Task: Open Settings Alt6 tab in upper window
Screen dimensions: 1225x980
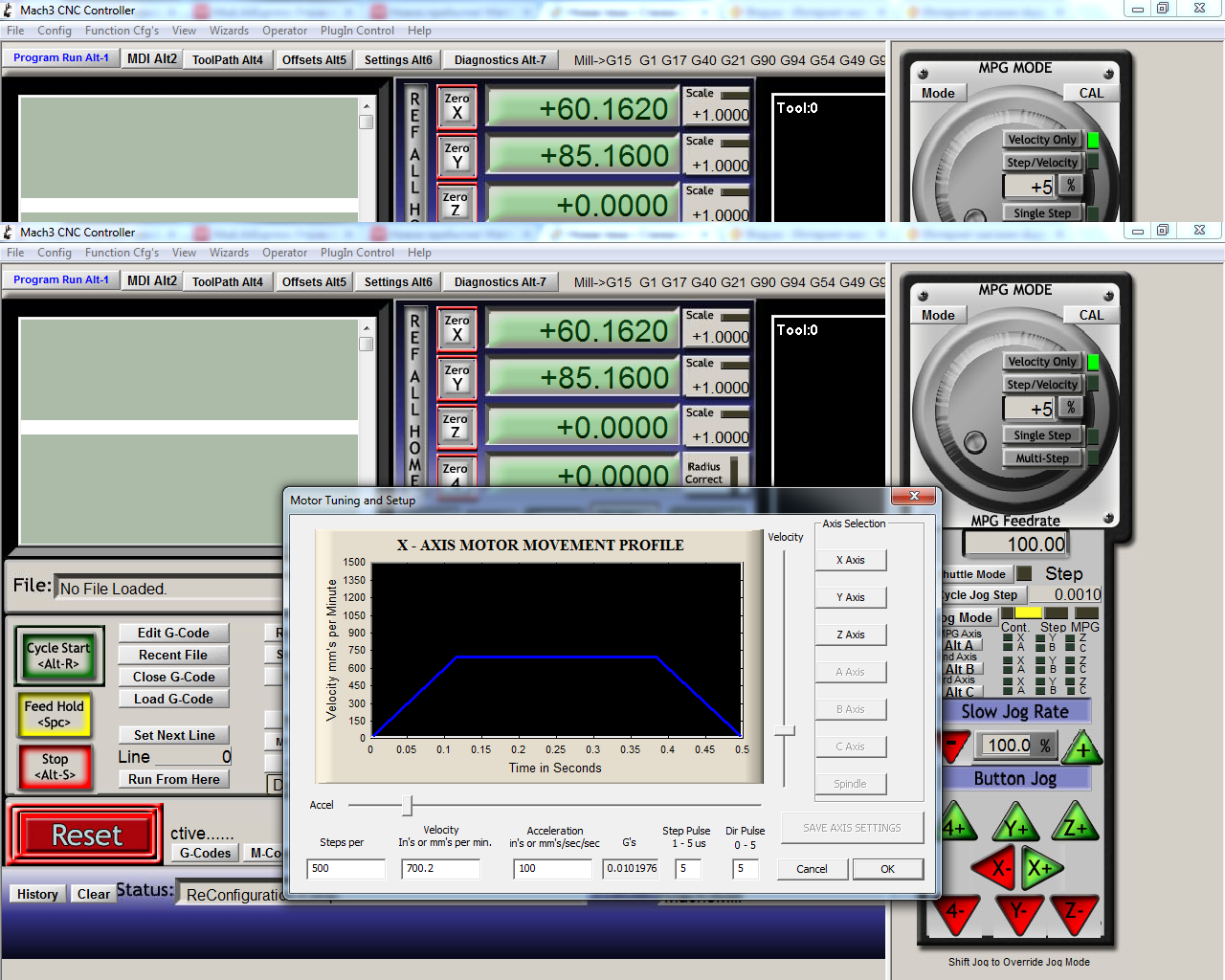Action: (398, 60)
